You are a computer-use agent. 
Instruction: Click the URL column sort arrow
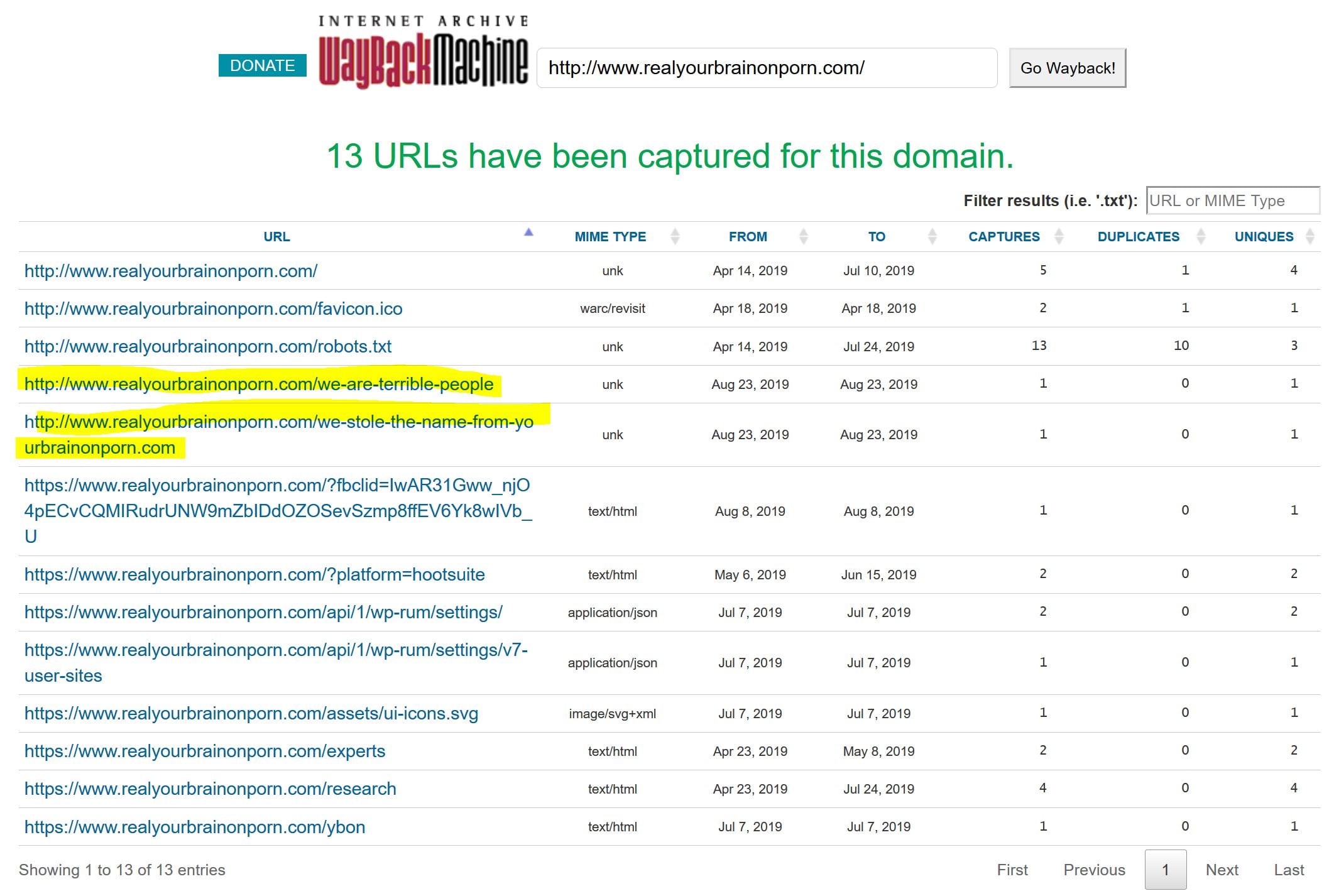[x=528, y=233]
